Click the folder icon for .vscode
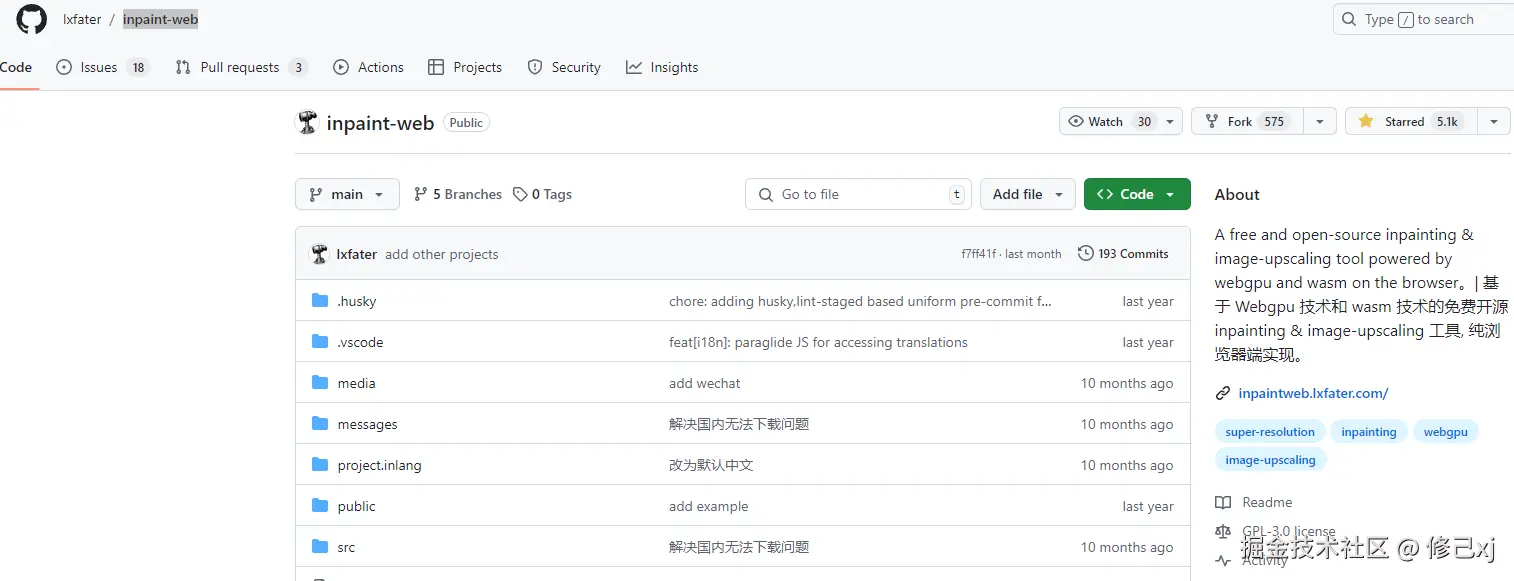Viewport: 1514px width, 581px height. 320,342
